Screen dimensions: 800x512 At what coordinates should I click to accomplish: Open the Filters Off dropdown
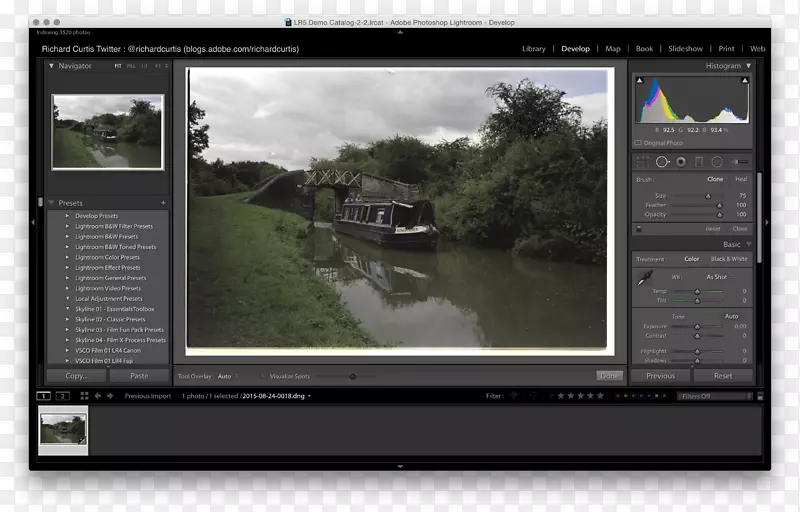pos(715,396)
